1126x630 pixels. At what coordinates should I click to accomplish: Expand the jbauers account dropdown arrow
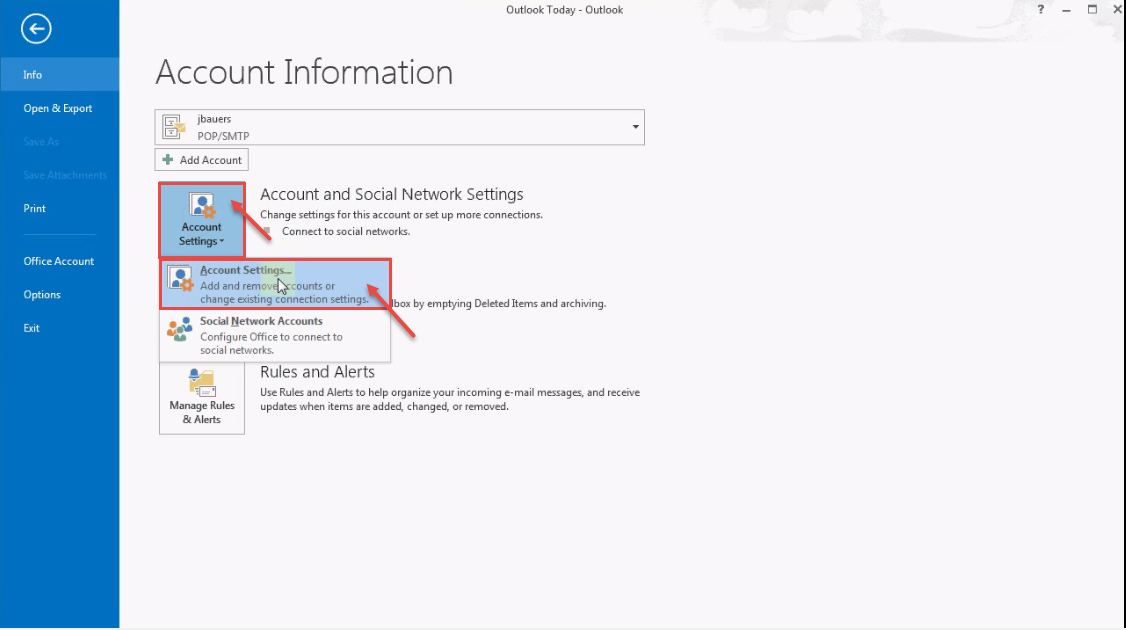click(x=635, y=127)
